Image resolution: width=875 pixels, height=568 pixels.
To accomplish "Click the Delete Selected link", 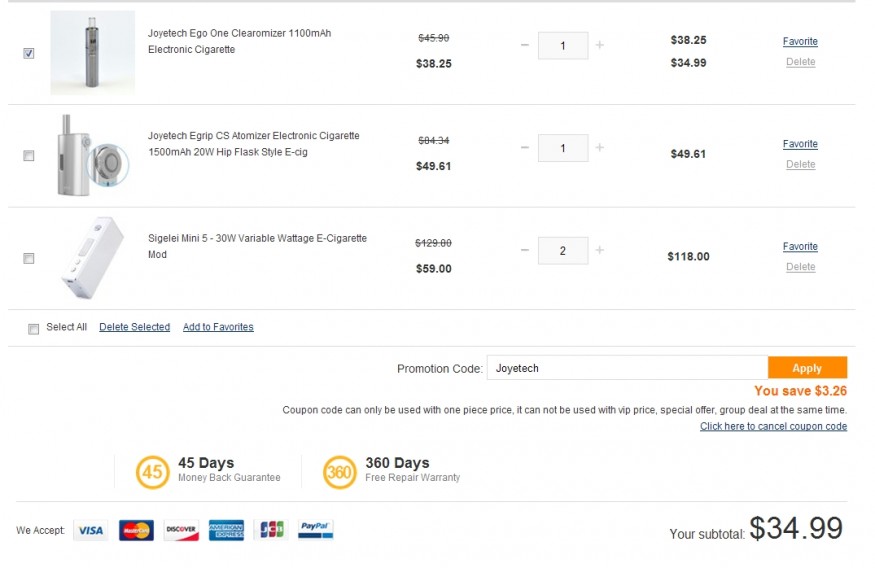I will [x=134, y=327].
